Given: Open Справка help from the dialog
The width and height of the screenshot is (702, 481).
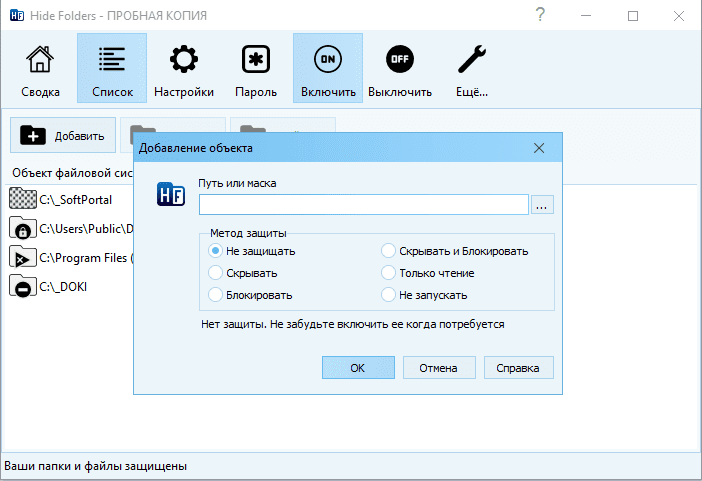Looking at the screenshot, I should pos(518,368).
